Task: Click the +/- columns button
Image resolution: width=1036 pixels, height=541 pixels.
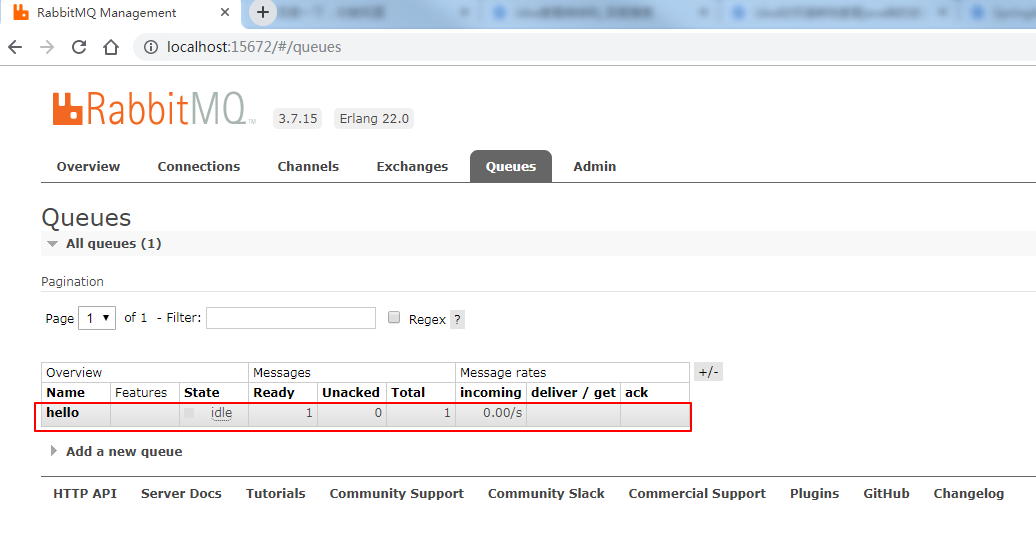Action: [x=708, y=372]
